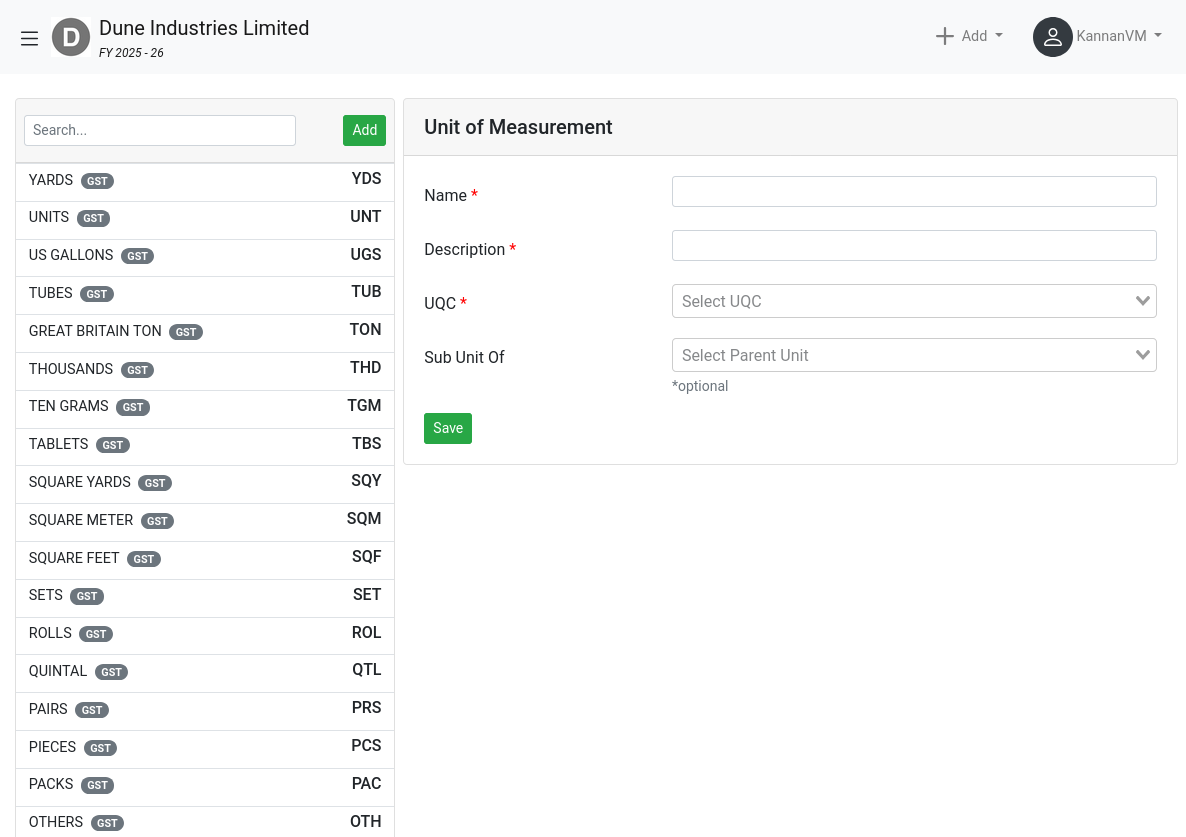Save the unit of measurement
Screen dimensions: 1186x837
(x=448, y=428)
